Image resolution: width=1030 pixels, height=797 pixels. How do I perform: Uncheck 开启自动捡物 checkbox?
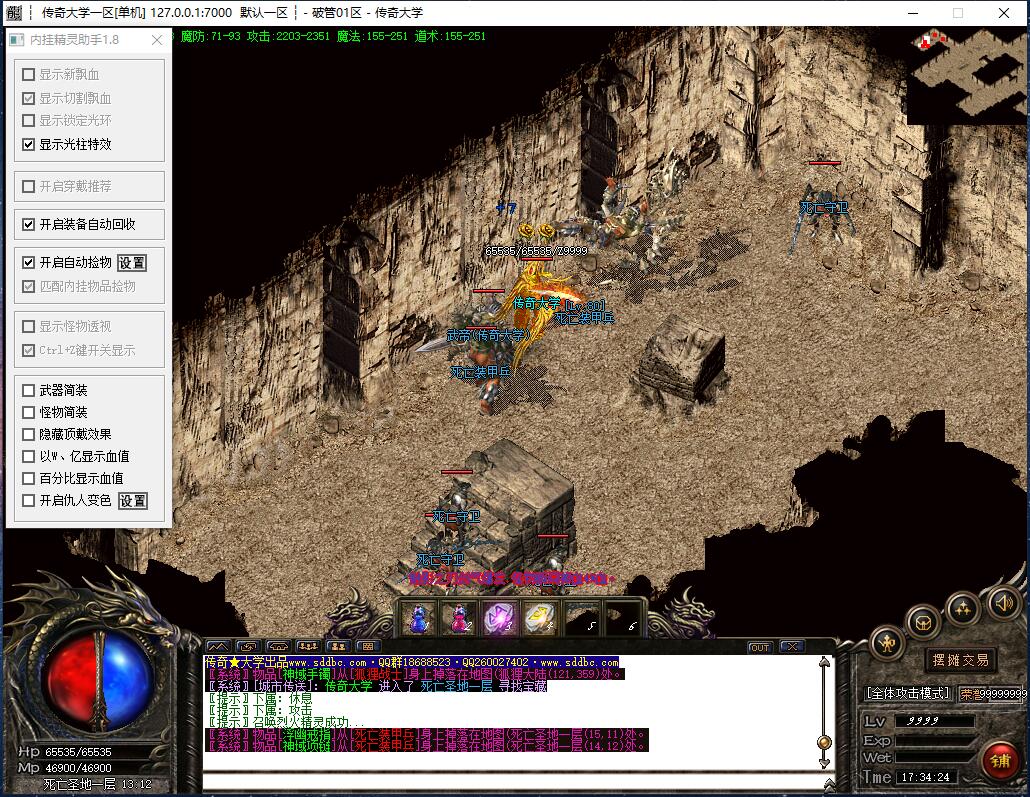point(28,263)
